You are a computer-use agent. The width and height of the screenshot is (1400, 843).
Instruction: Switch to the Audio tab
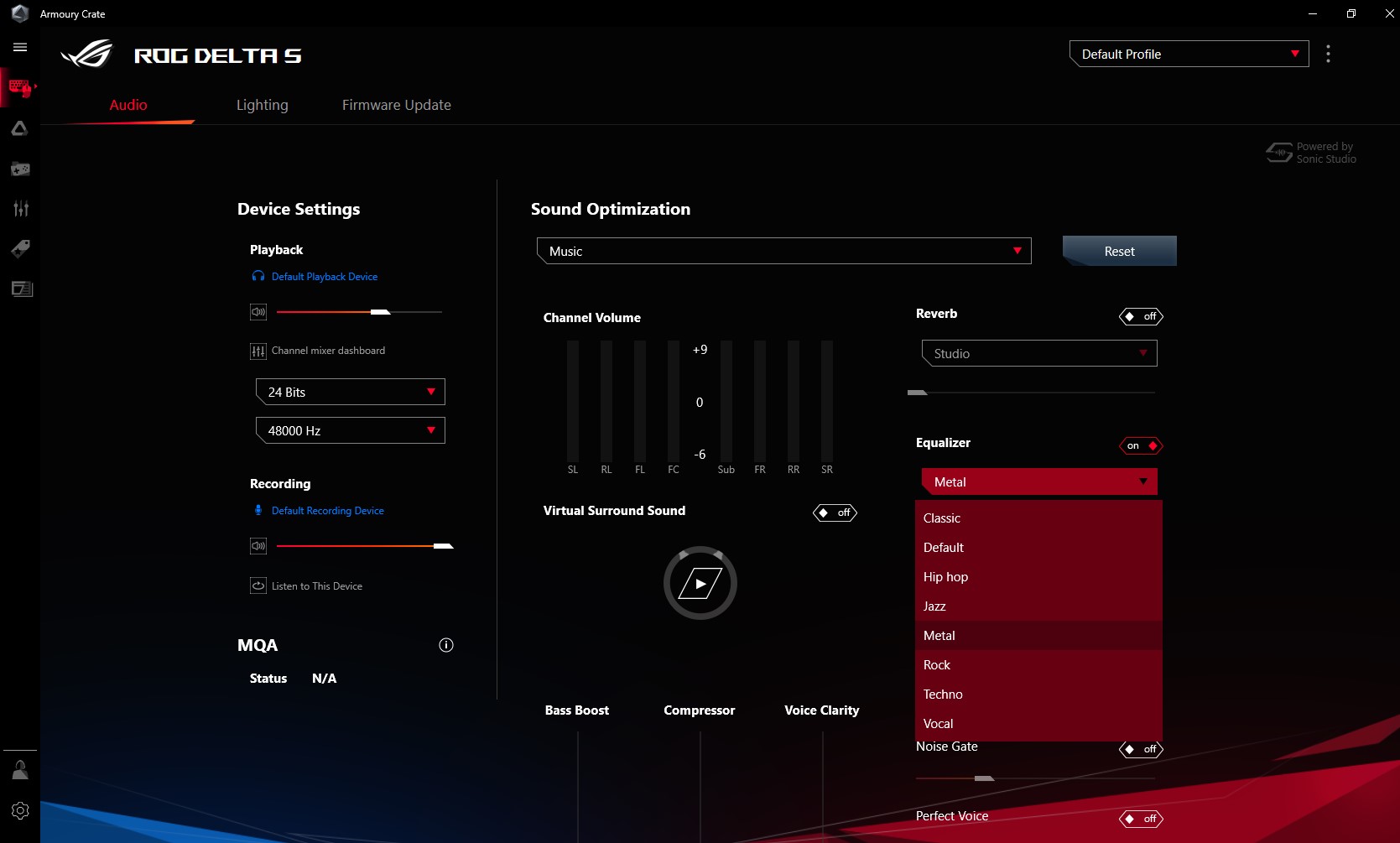pyautogui.click(x=128, y=105)
